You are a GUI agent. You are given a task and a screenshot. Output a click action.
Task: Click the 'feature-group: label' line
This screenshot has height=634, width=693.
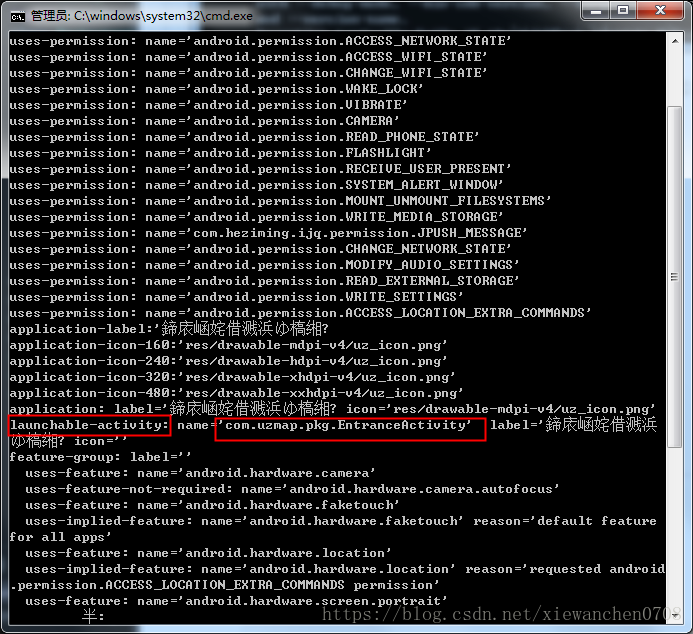pos(100,457)
